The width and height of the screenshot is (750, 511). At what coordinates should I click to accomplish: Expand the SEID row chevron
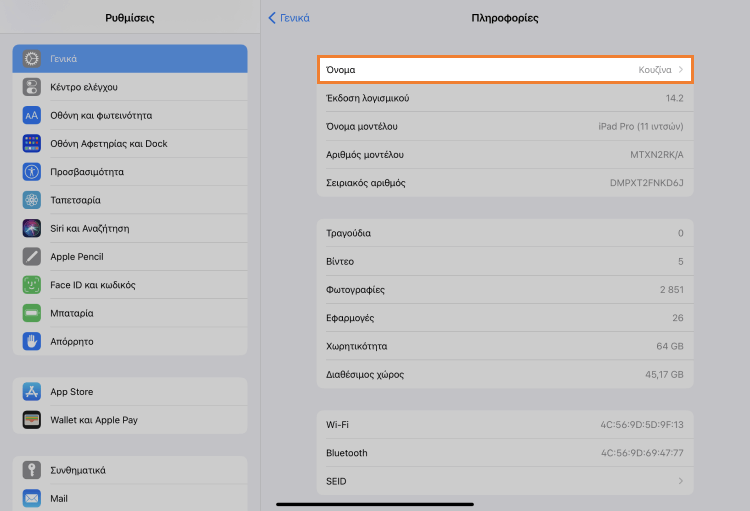point(681,481)
